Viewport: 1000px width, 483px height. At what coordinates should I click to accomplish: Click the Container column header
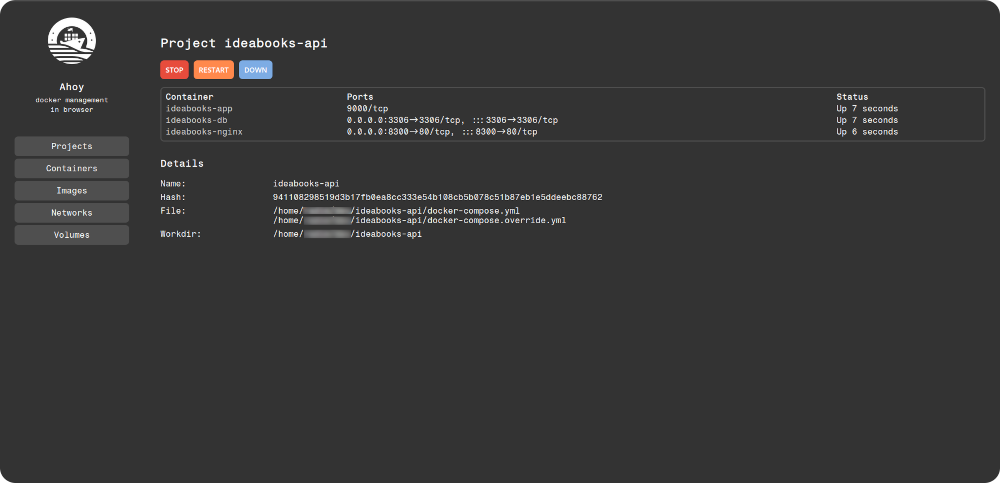[189, 97]
